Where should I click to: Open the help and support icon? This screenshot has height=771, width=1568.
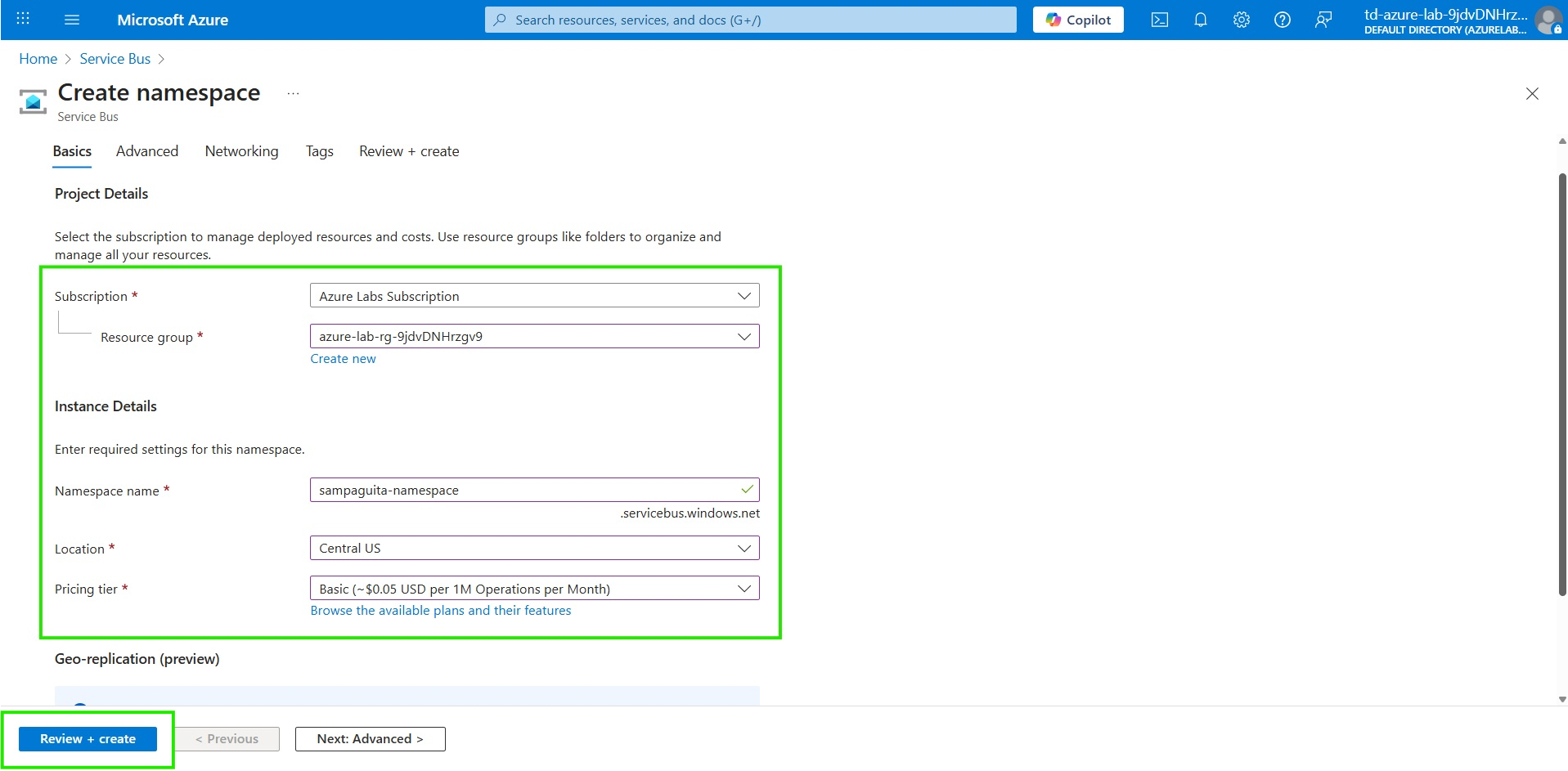[x=1282, y=19]
